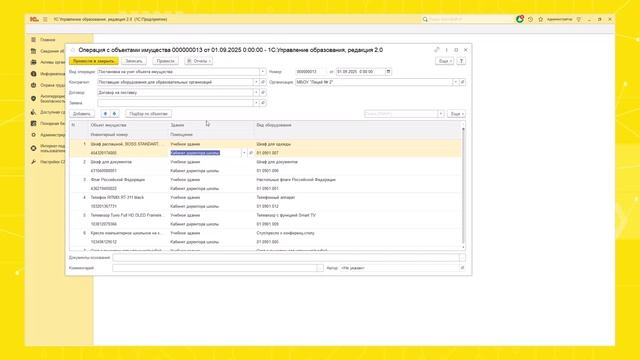Expand Контрагент dropdown arrow

[x=256, y=82]
